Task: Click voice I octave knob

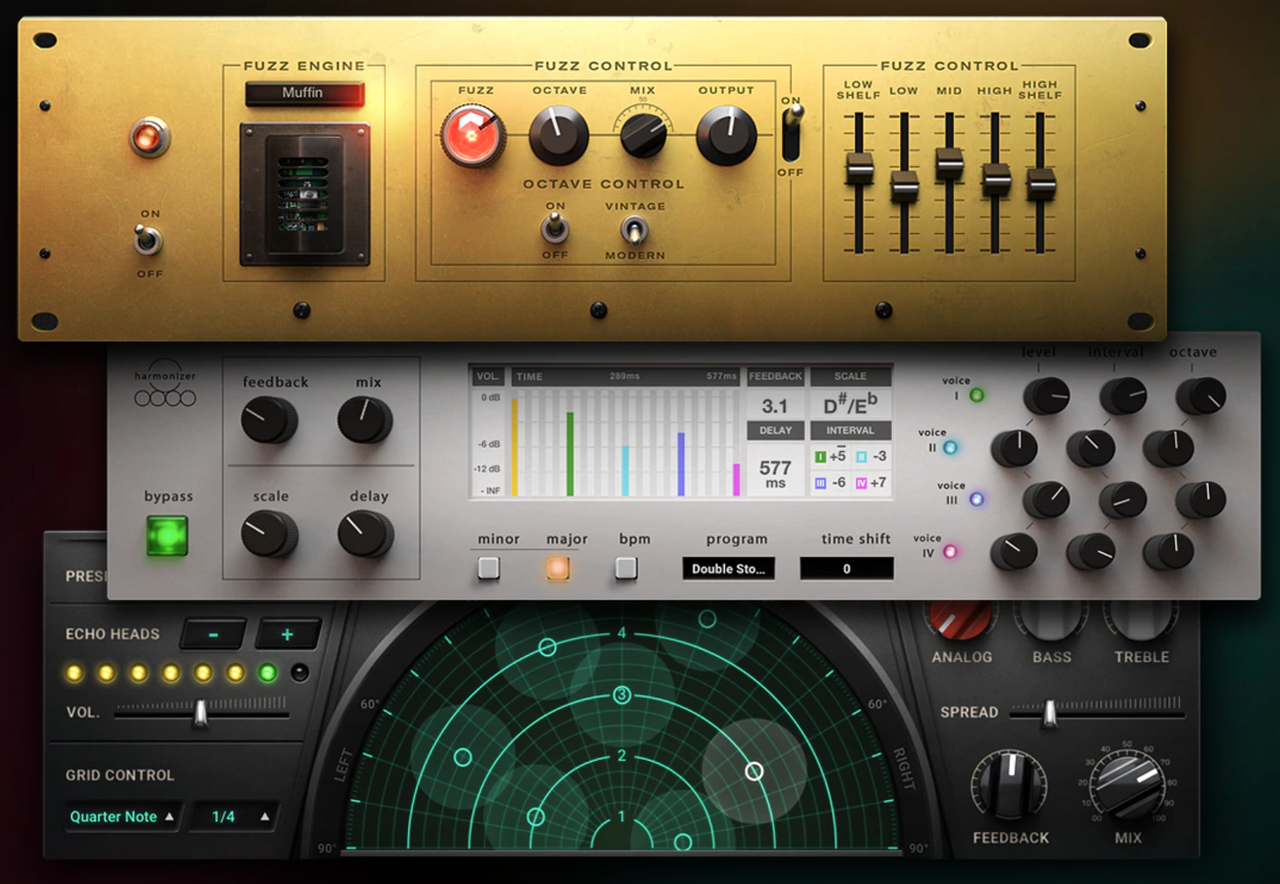Action: (x=1200, y=396)
